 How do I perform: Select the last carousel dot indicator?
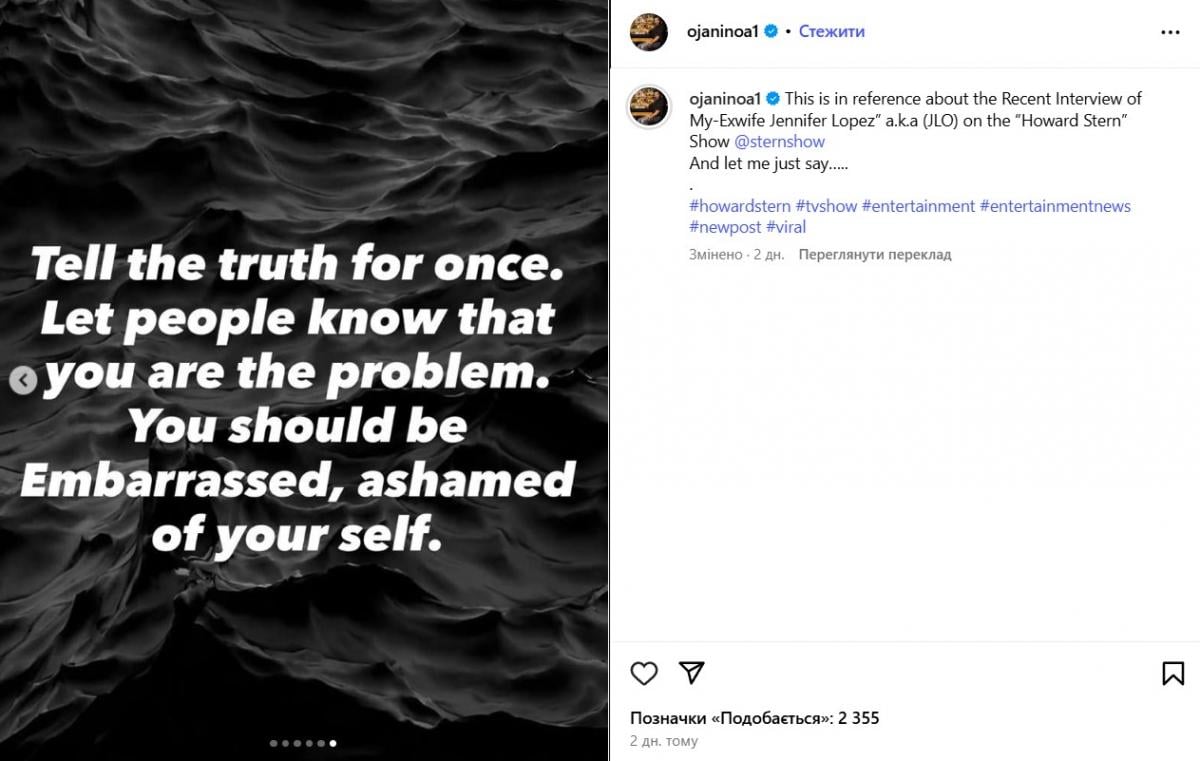(333, 743)
